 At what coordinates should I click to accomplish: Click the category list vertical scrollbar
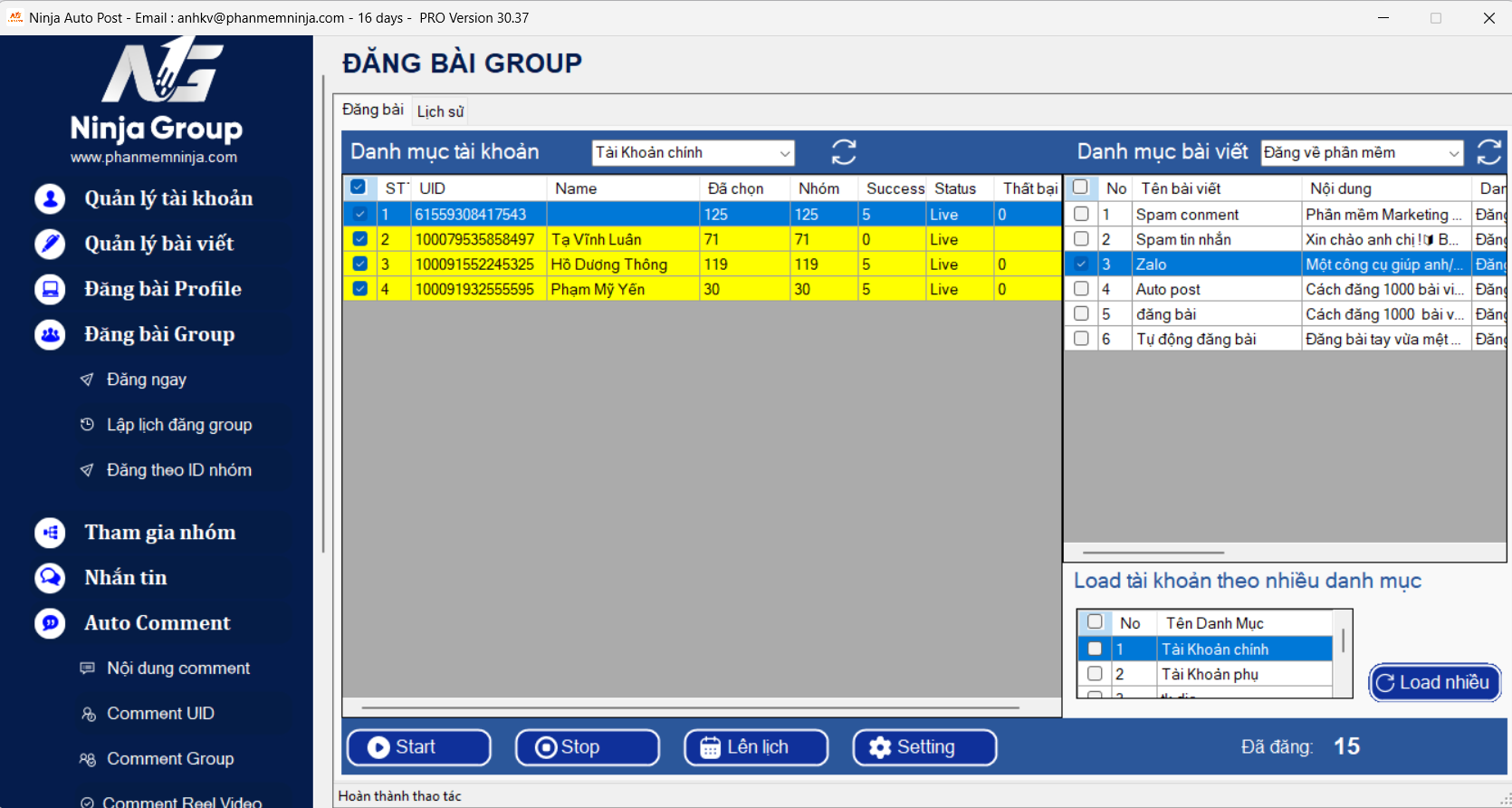click(1343, 640)
